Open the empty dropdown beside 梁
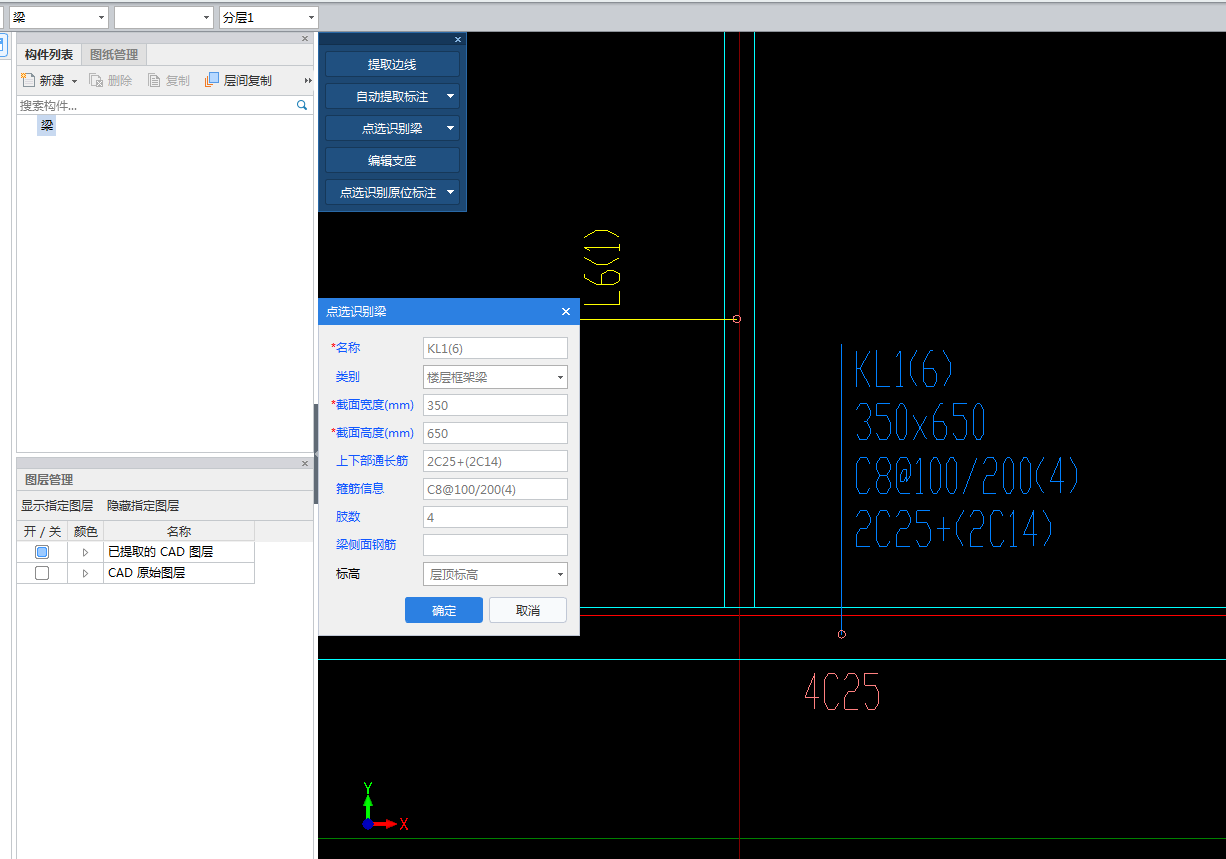The height and width of the screenshot is (859, 1226). (206, 18)
